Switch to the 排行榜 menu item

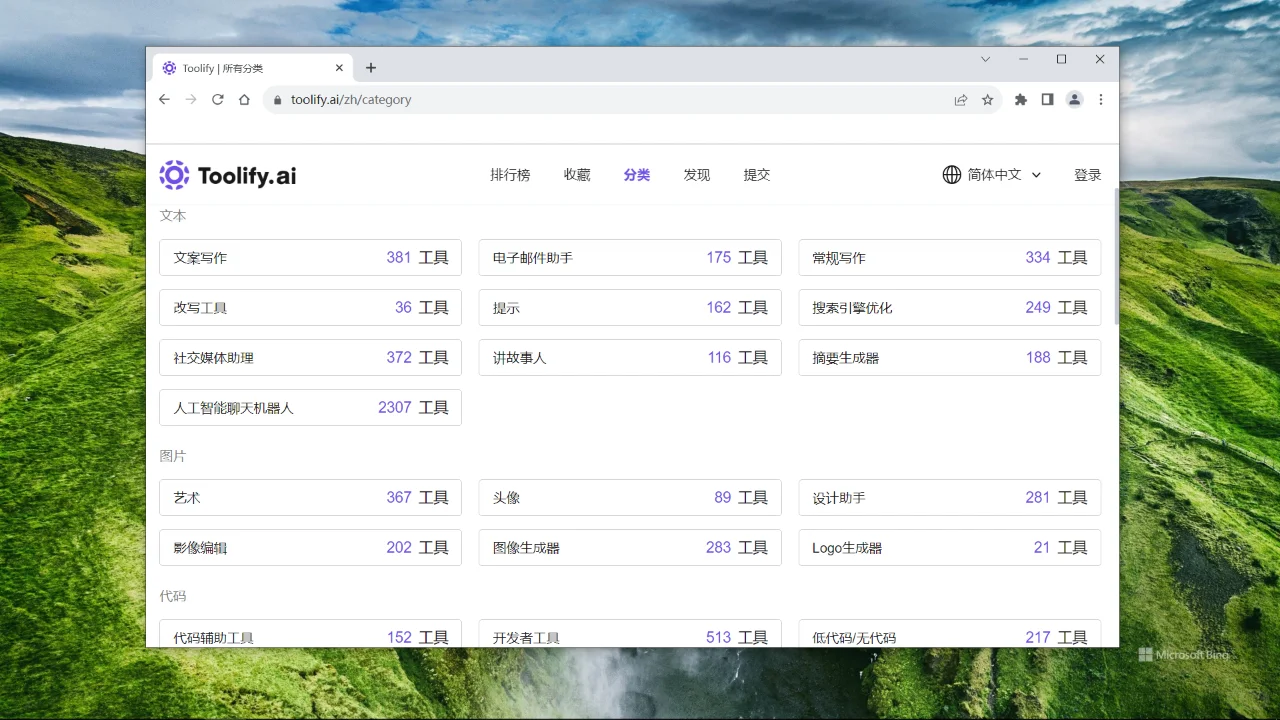pyautogui.click(x=510, y=175)
